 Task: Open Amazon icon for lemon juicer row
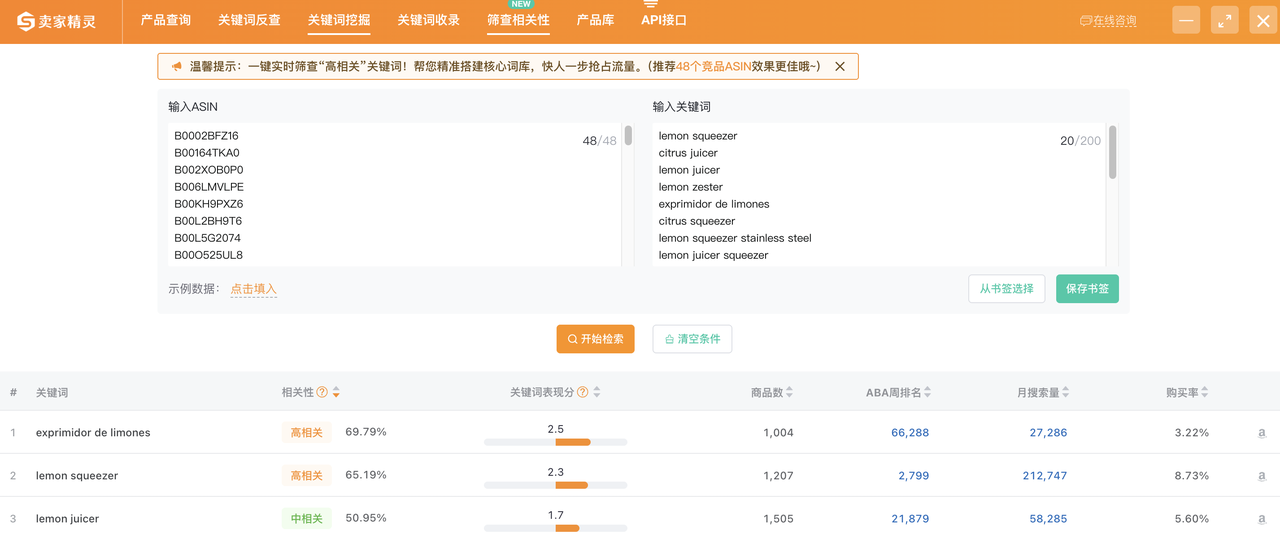click(1262, 519)
